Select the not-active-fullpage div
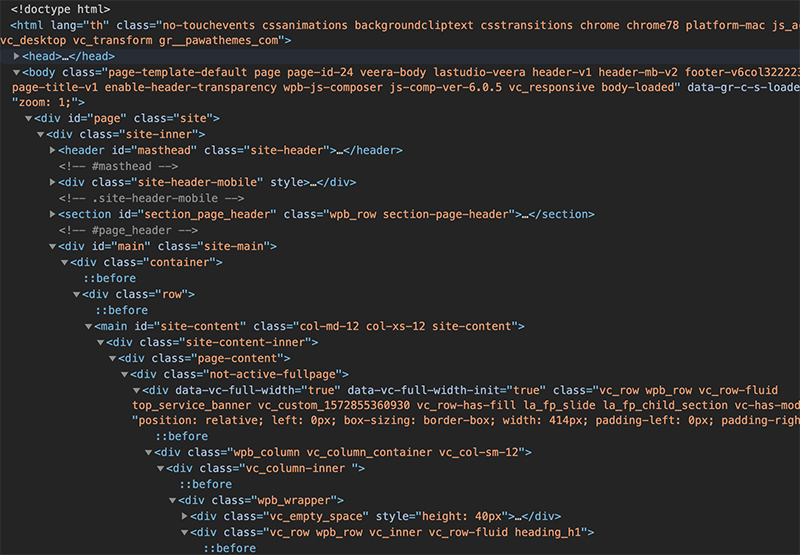 239,374
